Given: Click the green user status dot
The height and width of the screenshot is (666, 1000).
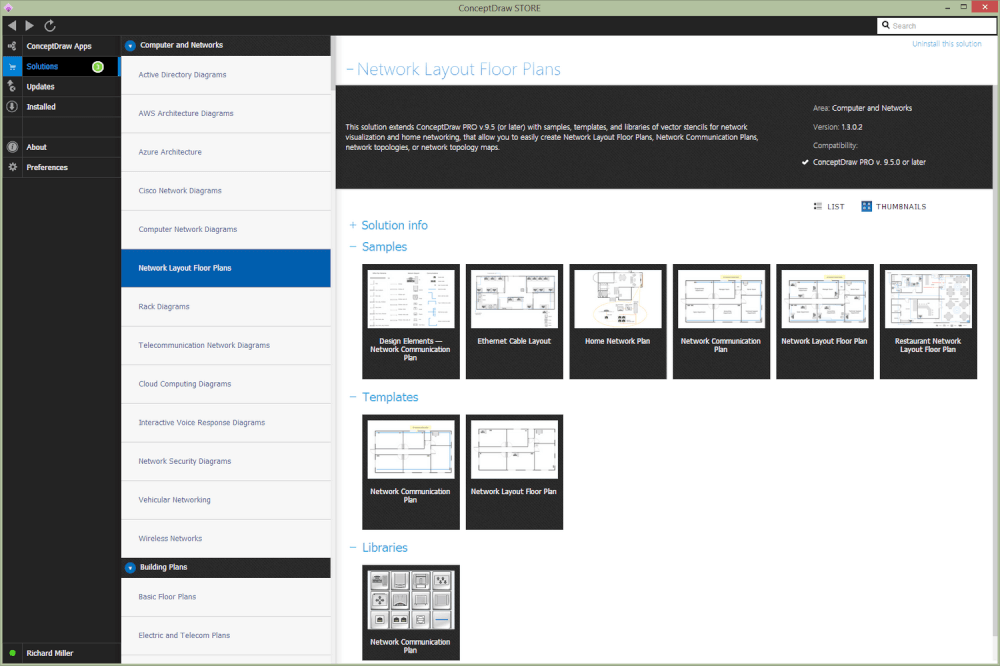Looking at the screenshot, I should point(12,653).
